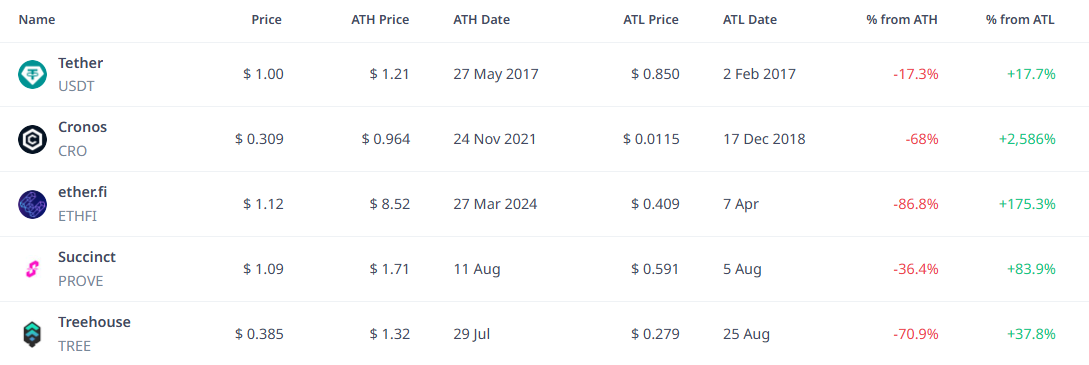Click the Treehouse coin logo icon

[x=32, y=333]
